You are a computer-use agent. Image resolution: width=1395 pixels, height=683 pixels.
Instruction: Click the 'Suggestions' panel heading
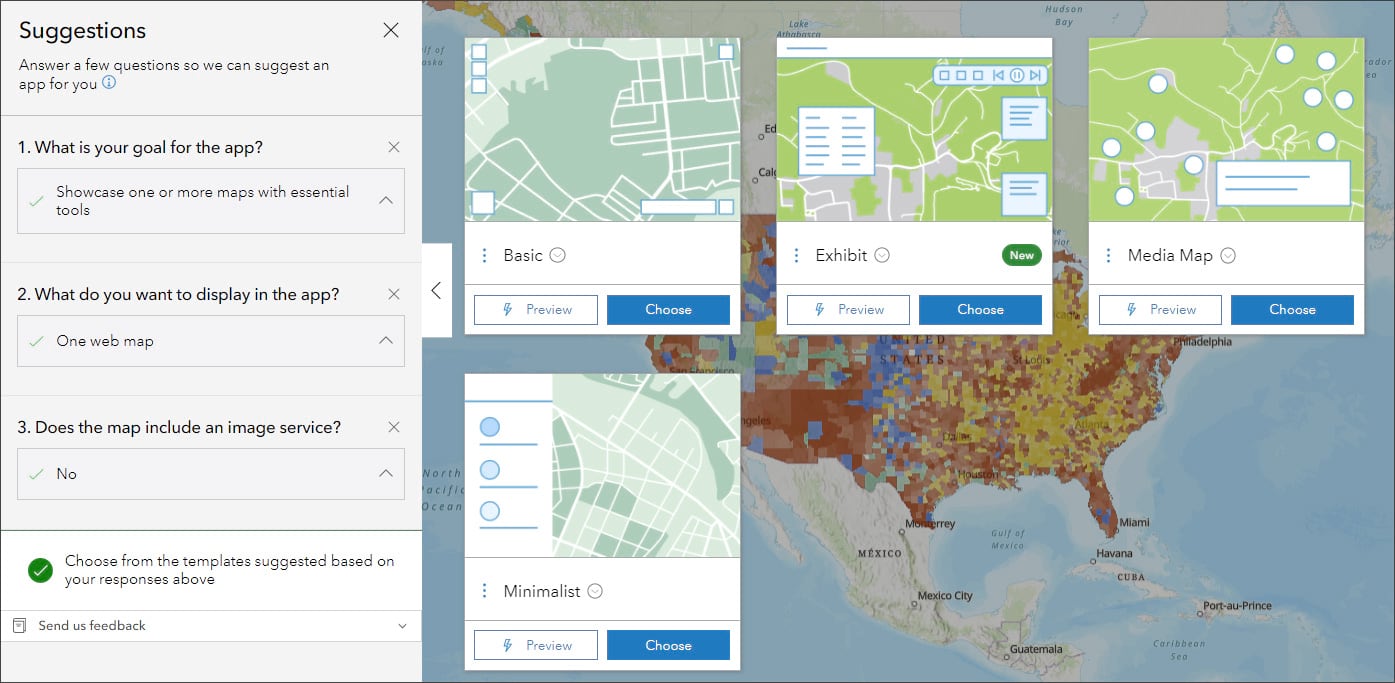pos(82,31)
